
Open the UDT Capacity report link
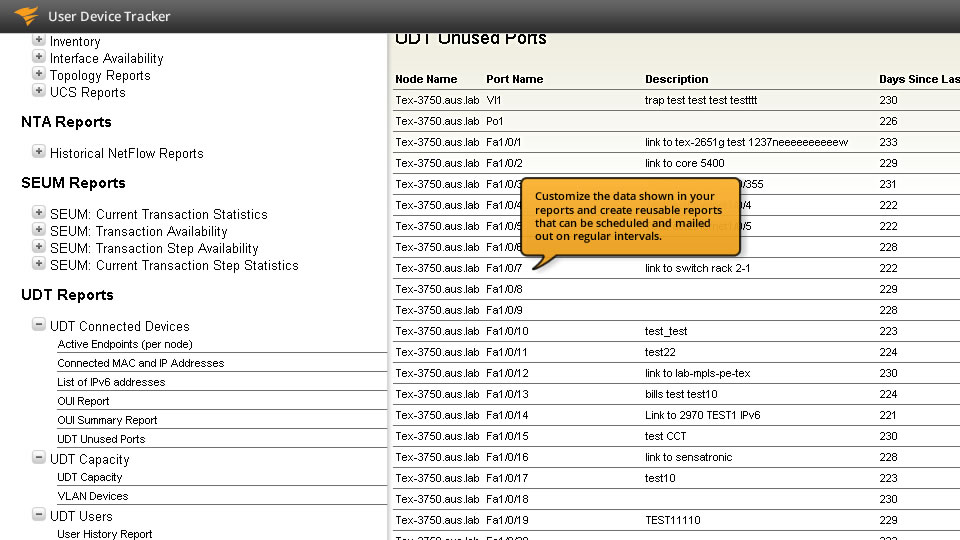tap(89, 477)
